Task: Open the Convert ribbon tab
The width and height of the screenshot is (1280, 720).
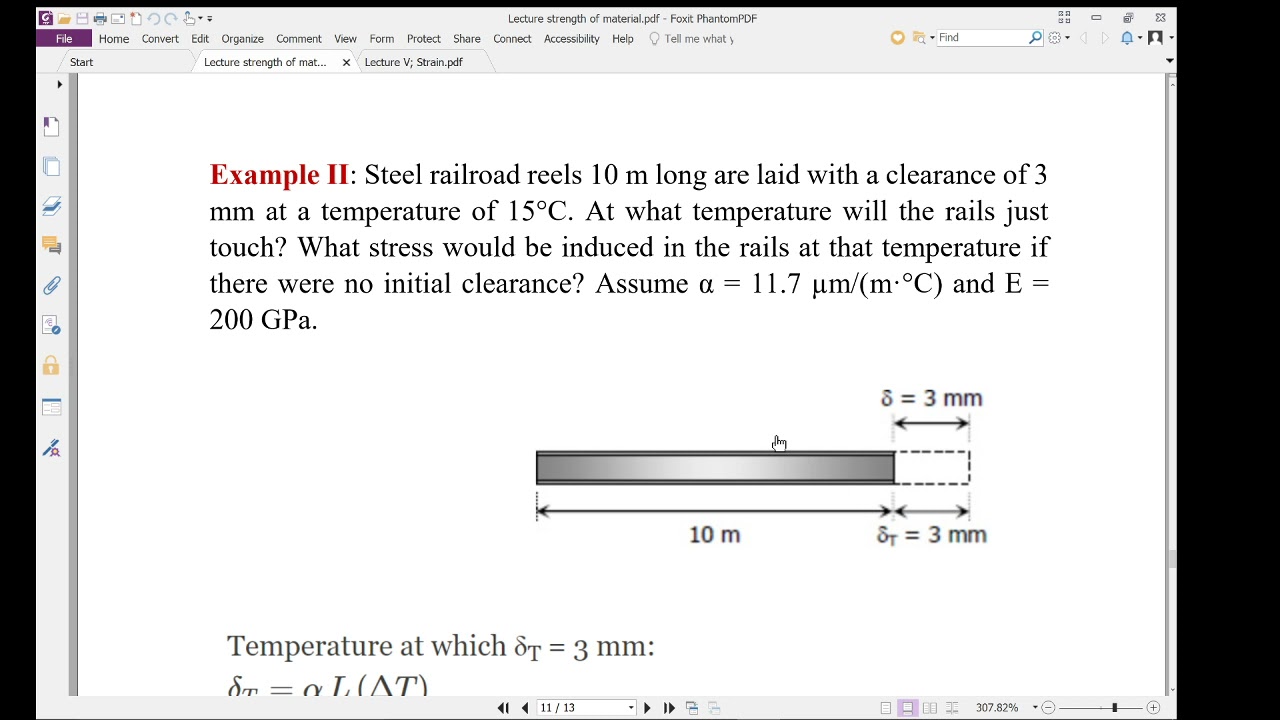Action: point(160,38)
